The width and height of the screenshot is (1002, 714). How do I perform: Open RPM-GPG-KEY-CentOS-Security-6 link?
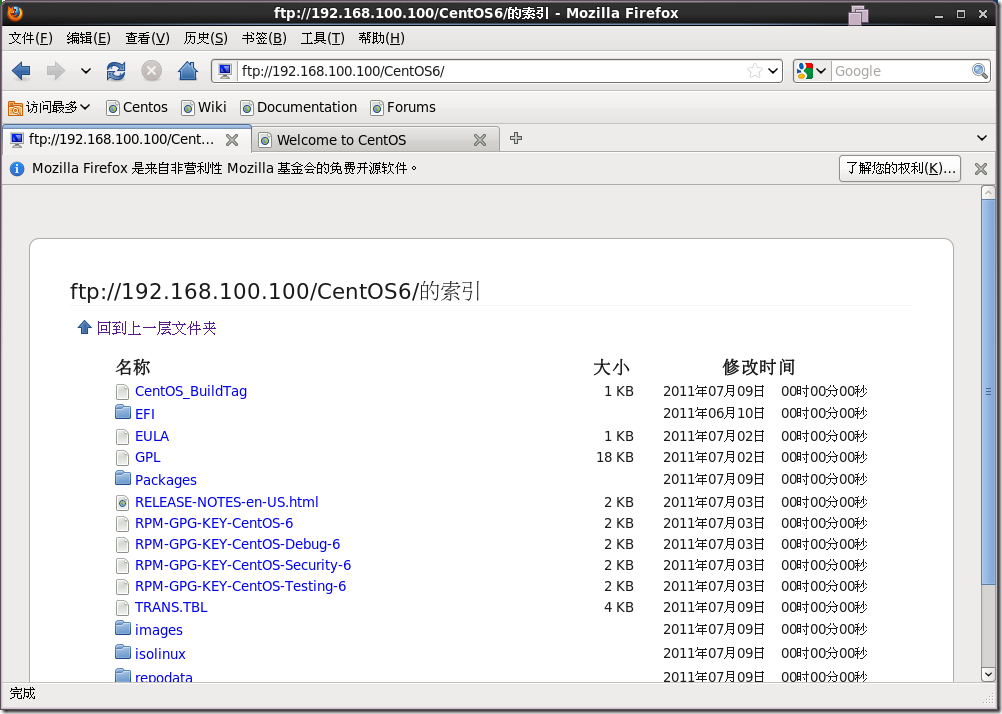[243, 566]
